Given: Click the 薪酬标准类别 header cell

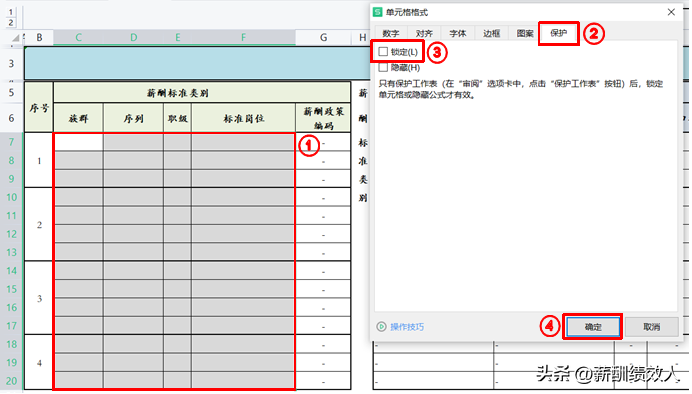Looking at the screenshot, I should pos(202,93).
